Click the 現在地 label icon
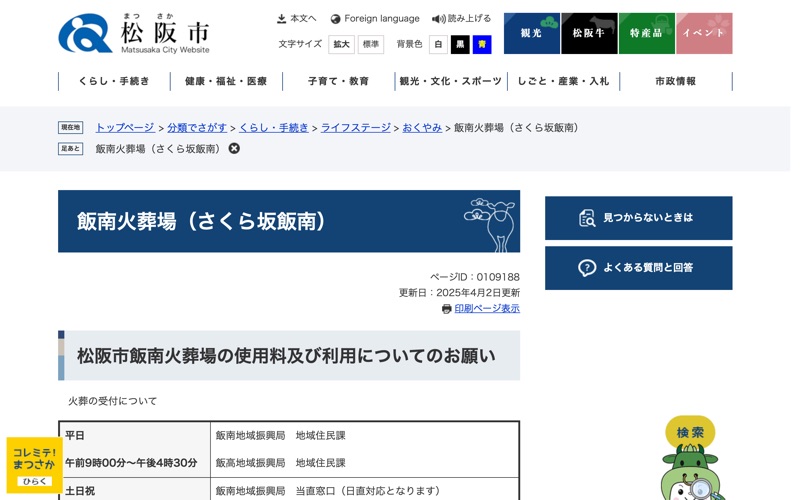 pyautogui.click(x=70, y=128)
